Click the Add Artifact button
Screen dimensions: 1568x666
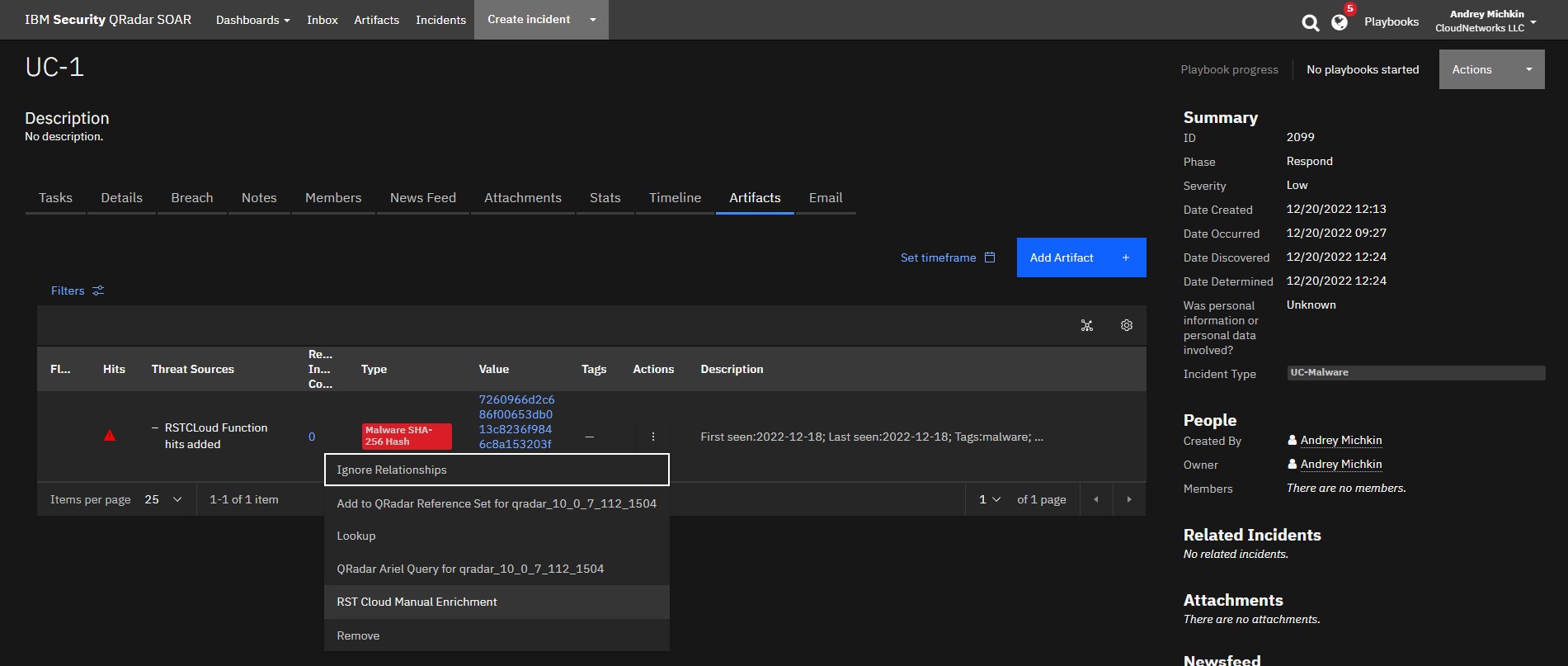point(1081,257)
